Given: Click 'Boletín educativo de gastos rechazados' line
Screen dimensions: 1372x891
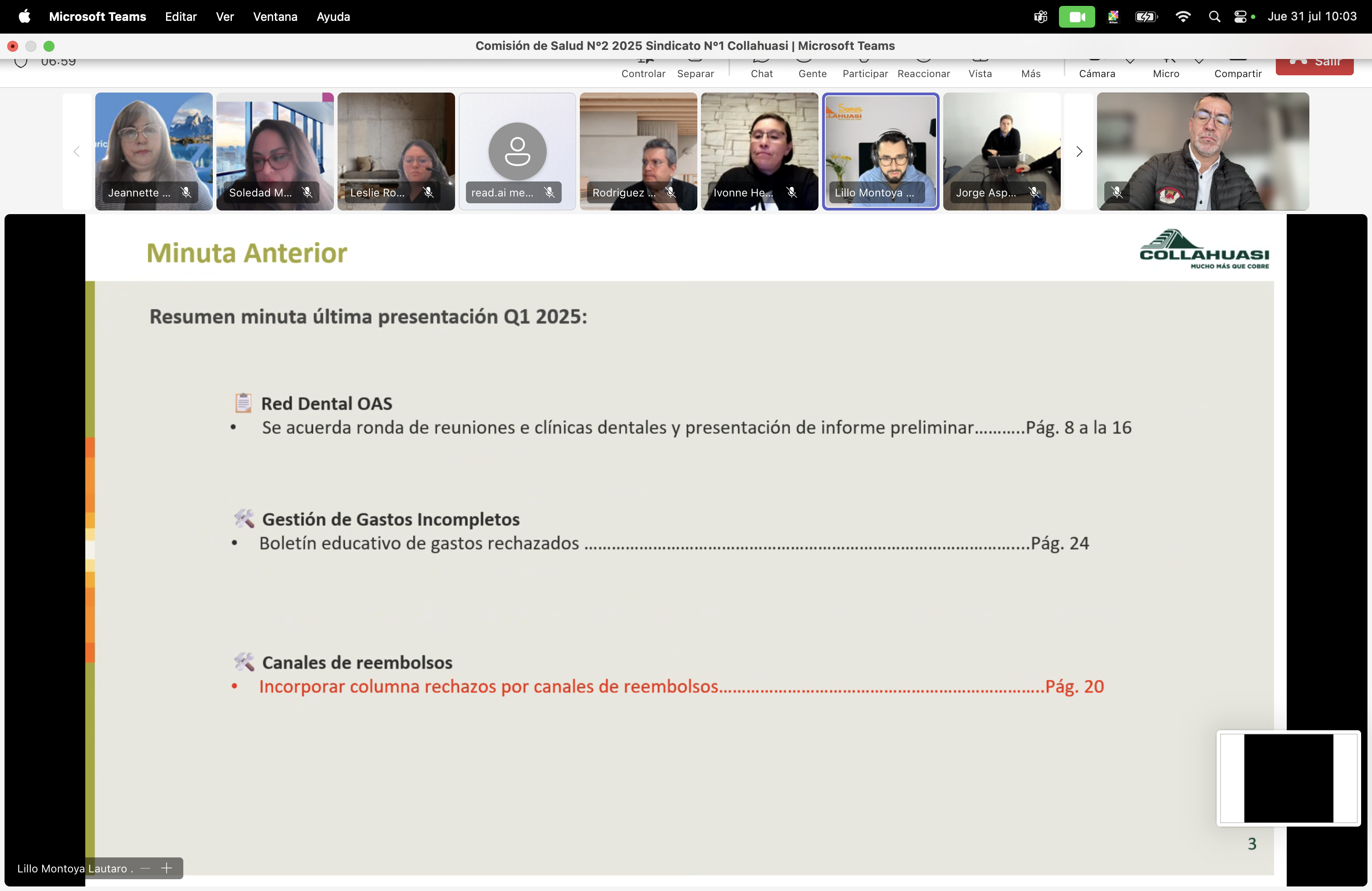Looking at the screenshot, I should click(x=674, y=543).
